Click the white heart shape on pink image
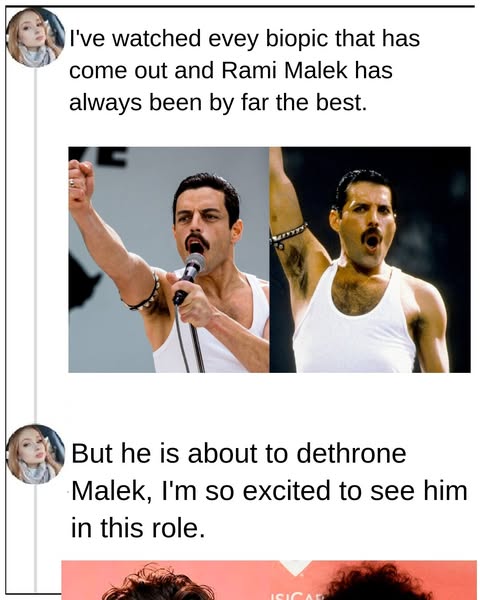Viewport: 480px width, 600px height. pyautogui.click(x=295, y=567)
